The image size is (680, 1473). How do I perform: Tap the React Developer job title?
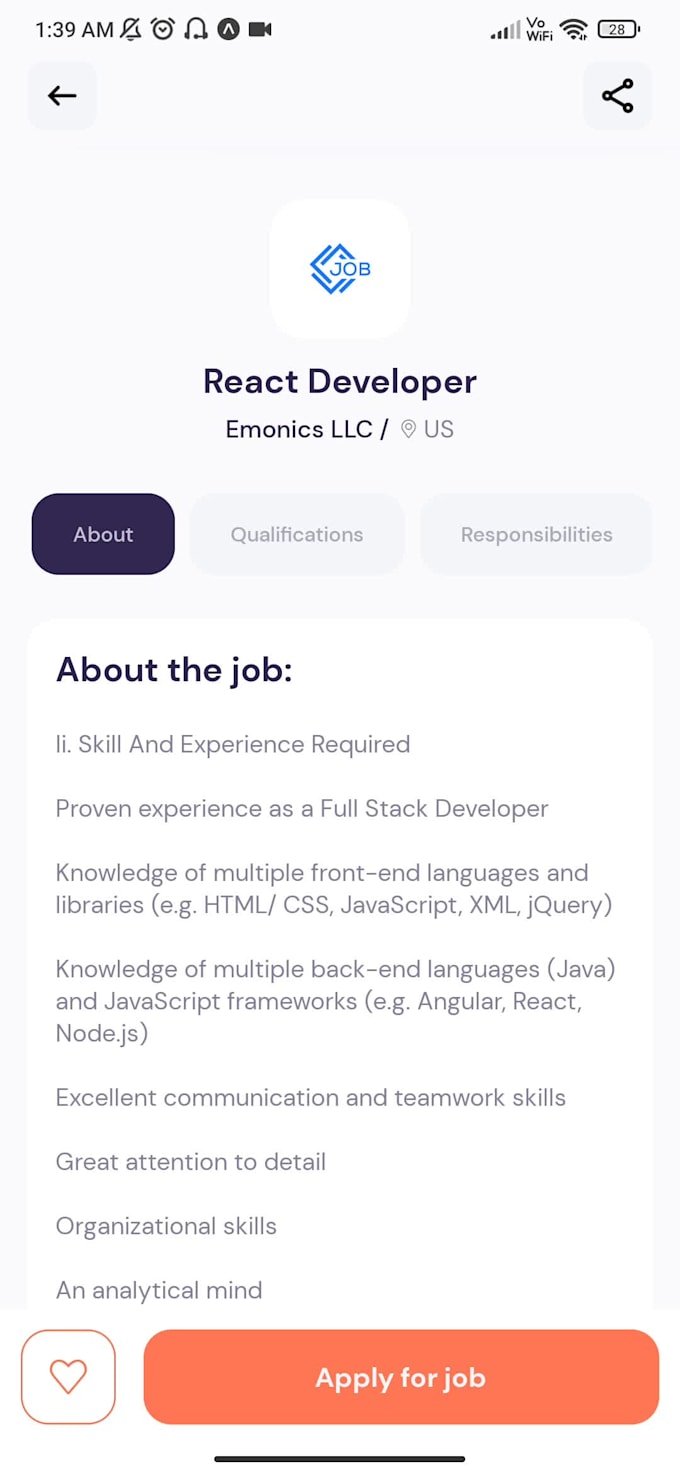[340, 381]
